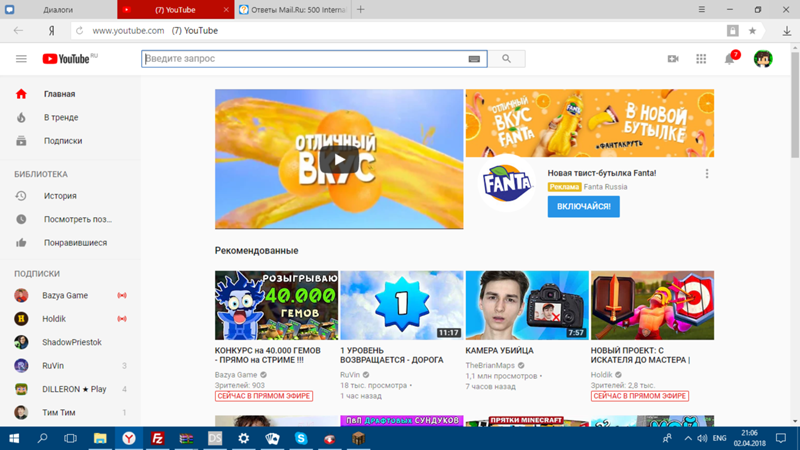Screen dimensions: 800x450
Task: Close the YouTube browser tab
Action: (x=226, y=10)
